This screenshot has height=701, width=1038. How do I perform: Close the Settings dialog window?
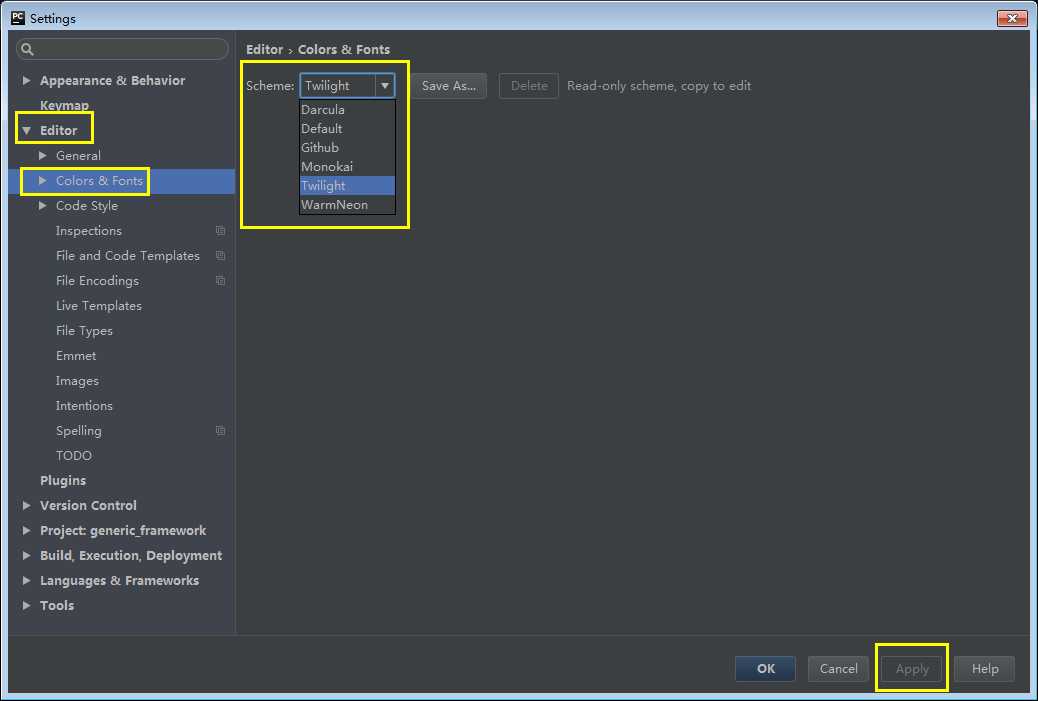coord(1012,18)
